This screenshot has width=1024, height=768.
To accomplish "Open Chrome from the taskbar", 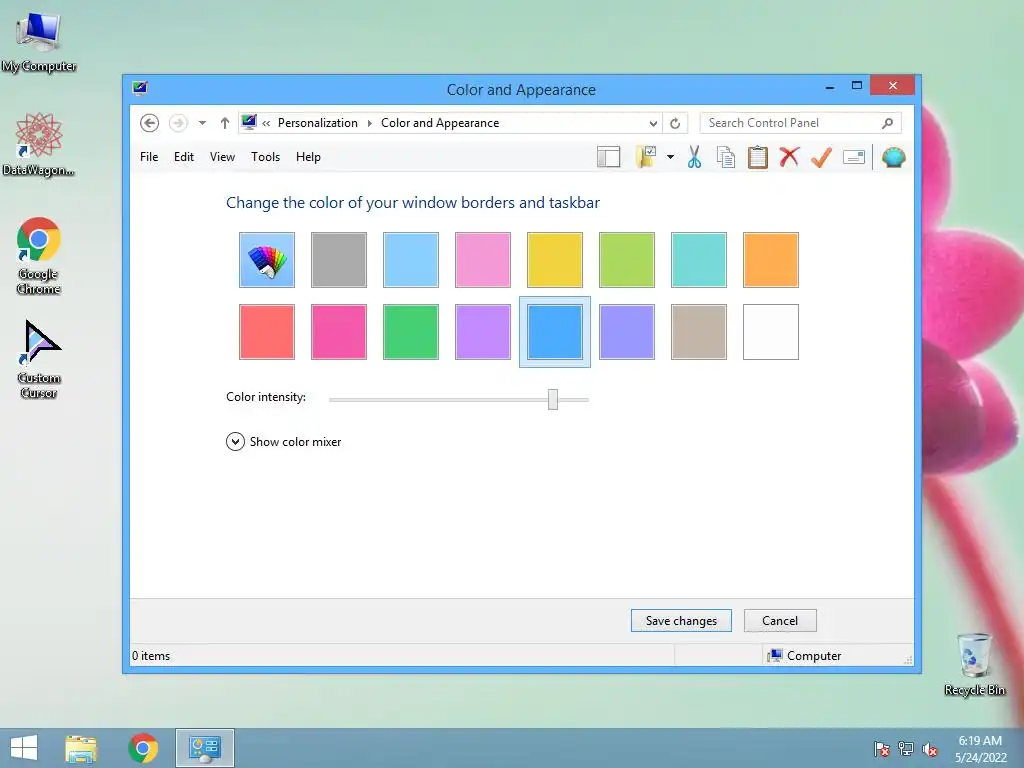I will 143,748.
